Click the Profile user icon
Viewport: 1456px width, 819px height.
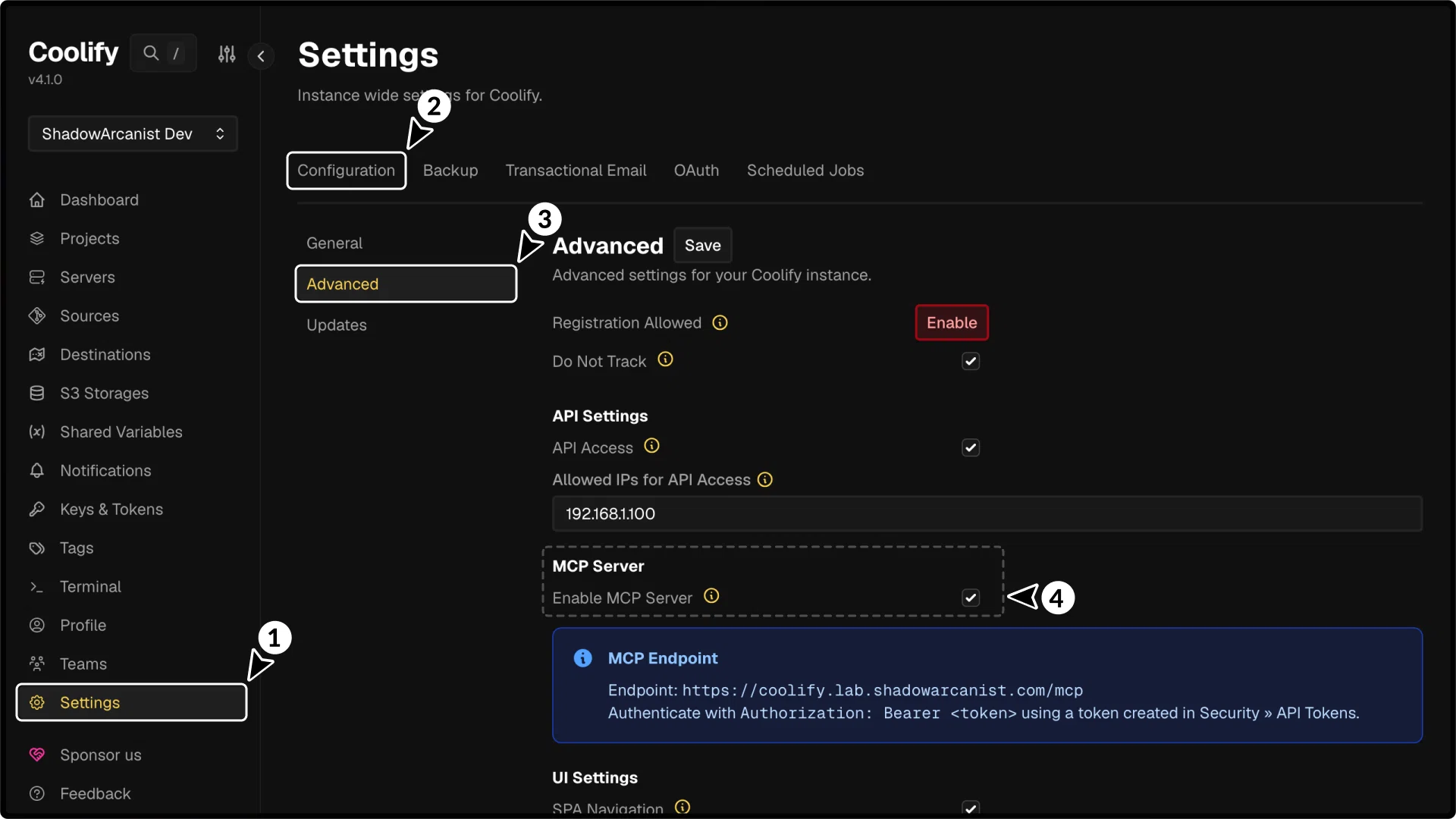click(x=36, y=626)
